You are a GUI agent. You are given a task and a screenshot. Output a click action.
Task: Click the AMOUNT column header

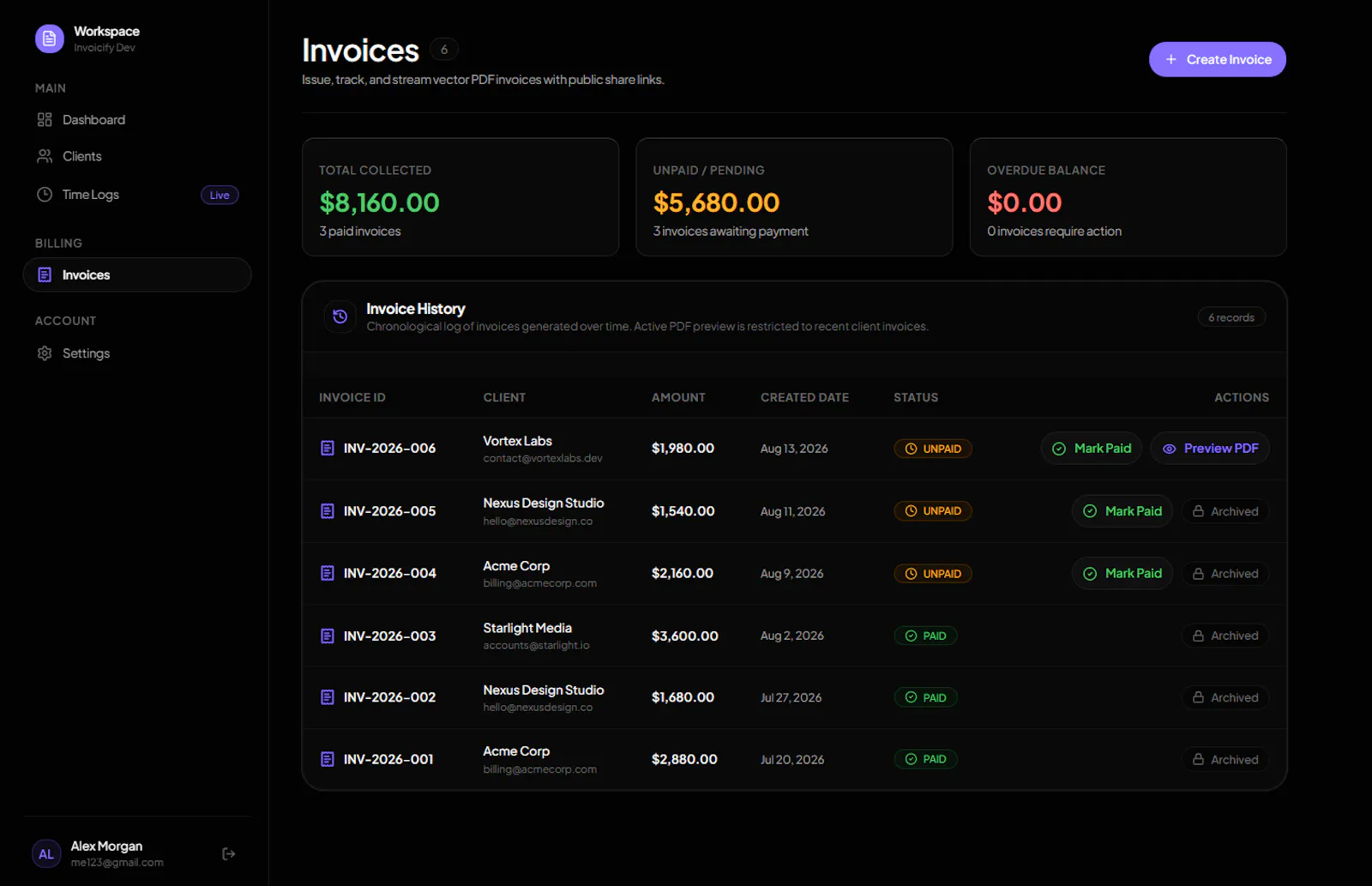(x=678, y=397)
